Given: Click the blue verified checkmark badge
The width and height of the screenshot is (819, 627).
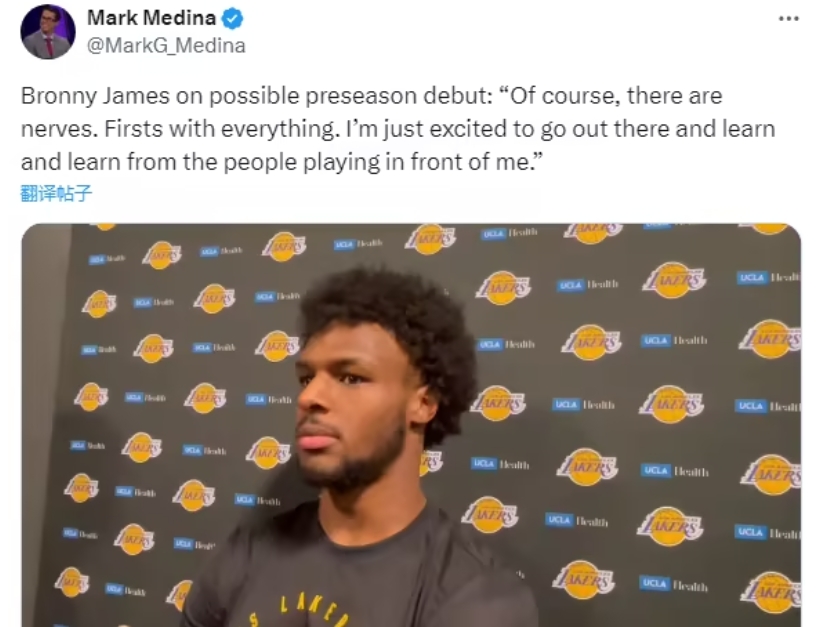Looking at the screenshot, I should coord(232,18).
